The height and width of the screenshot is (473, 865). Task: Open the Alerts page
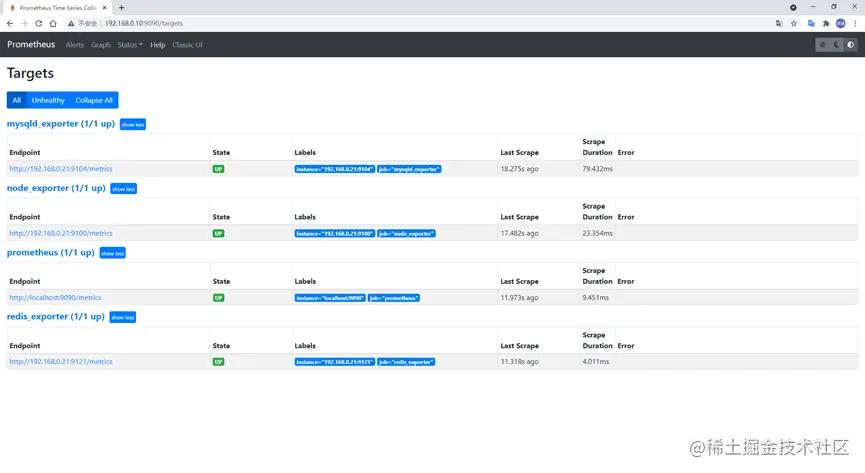(74, 45)
